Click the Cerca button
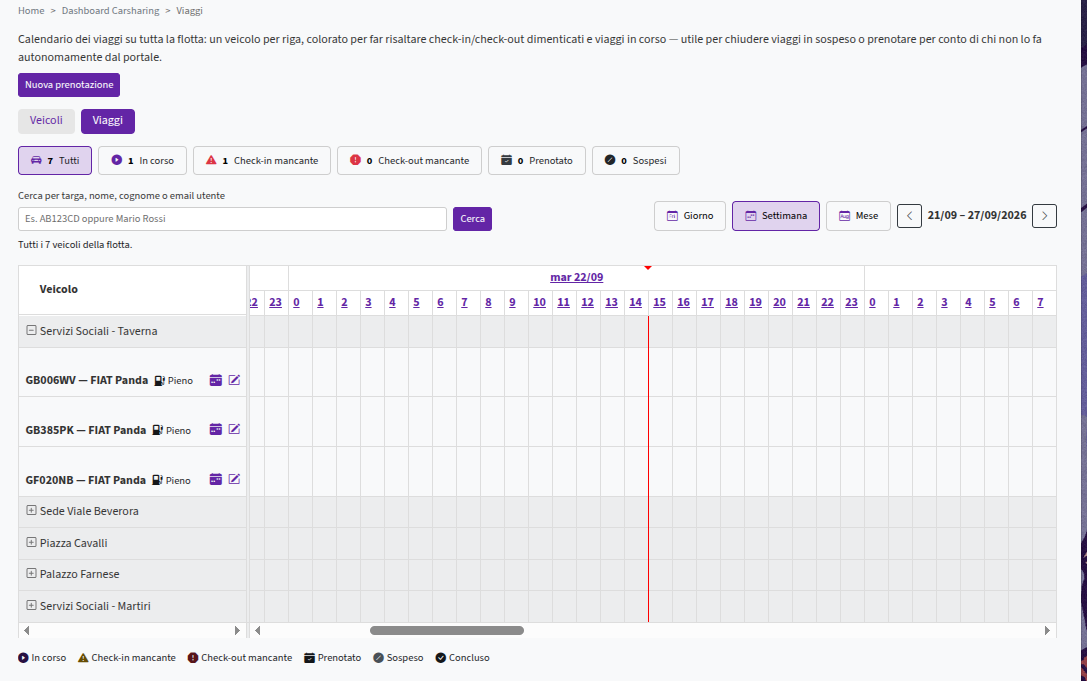 tap(472, 218)
